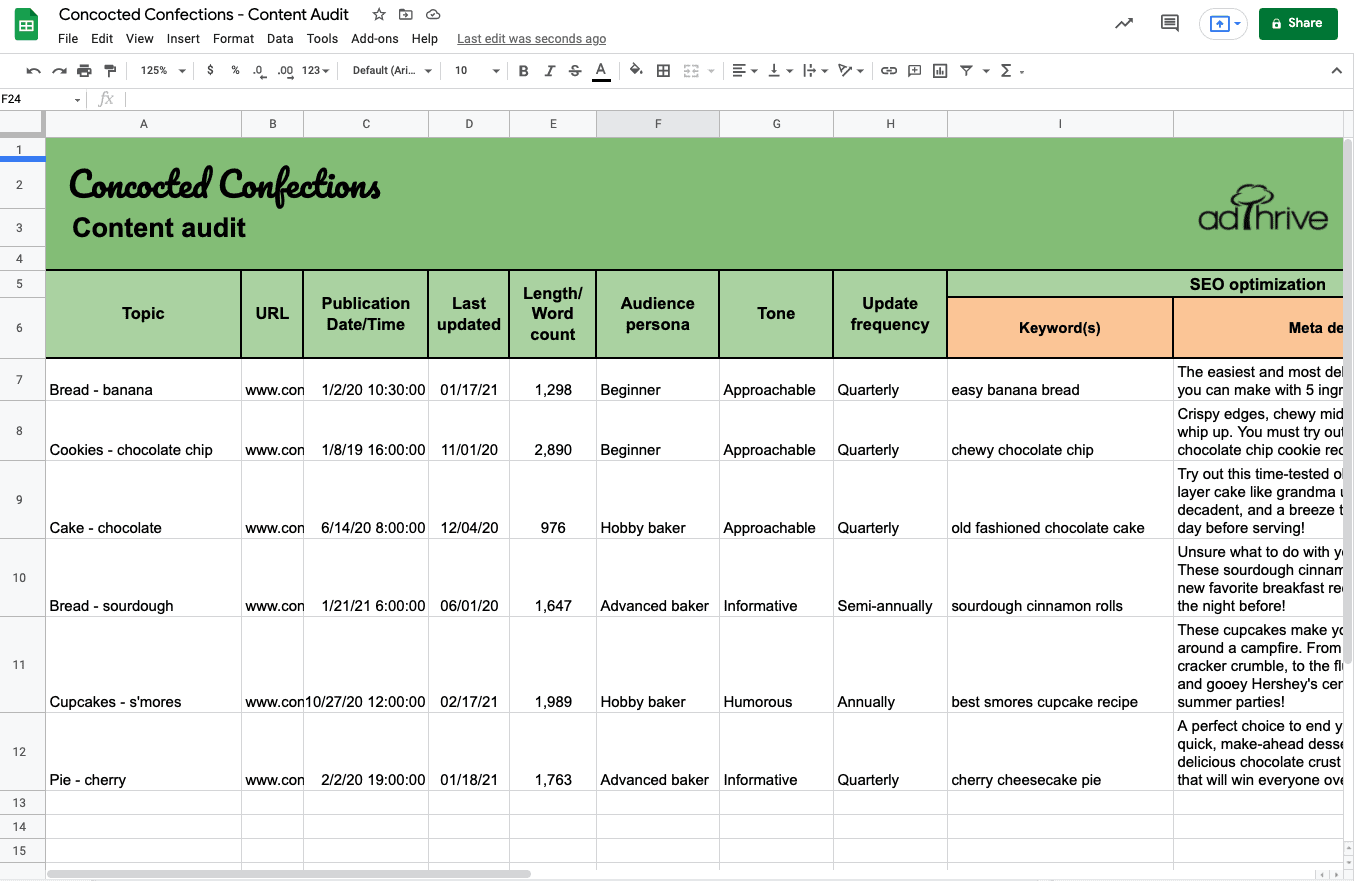Image resolution: width=1354 pixels, height=881 pixels.
Task: Click the horizontal scrollbar thumb
Action: [288, 874]
